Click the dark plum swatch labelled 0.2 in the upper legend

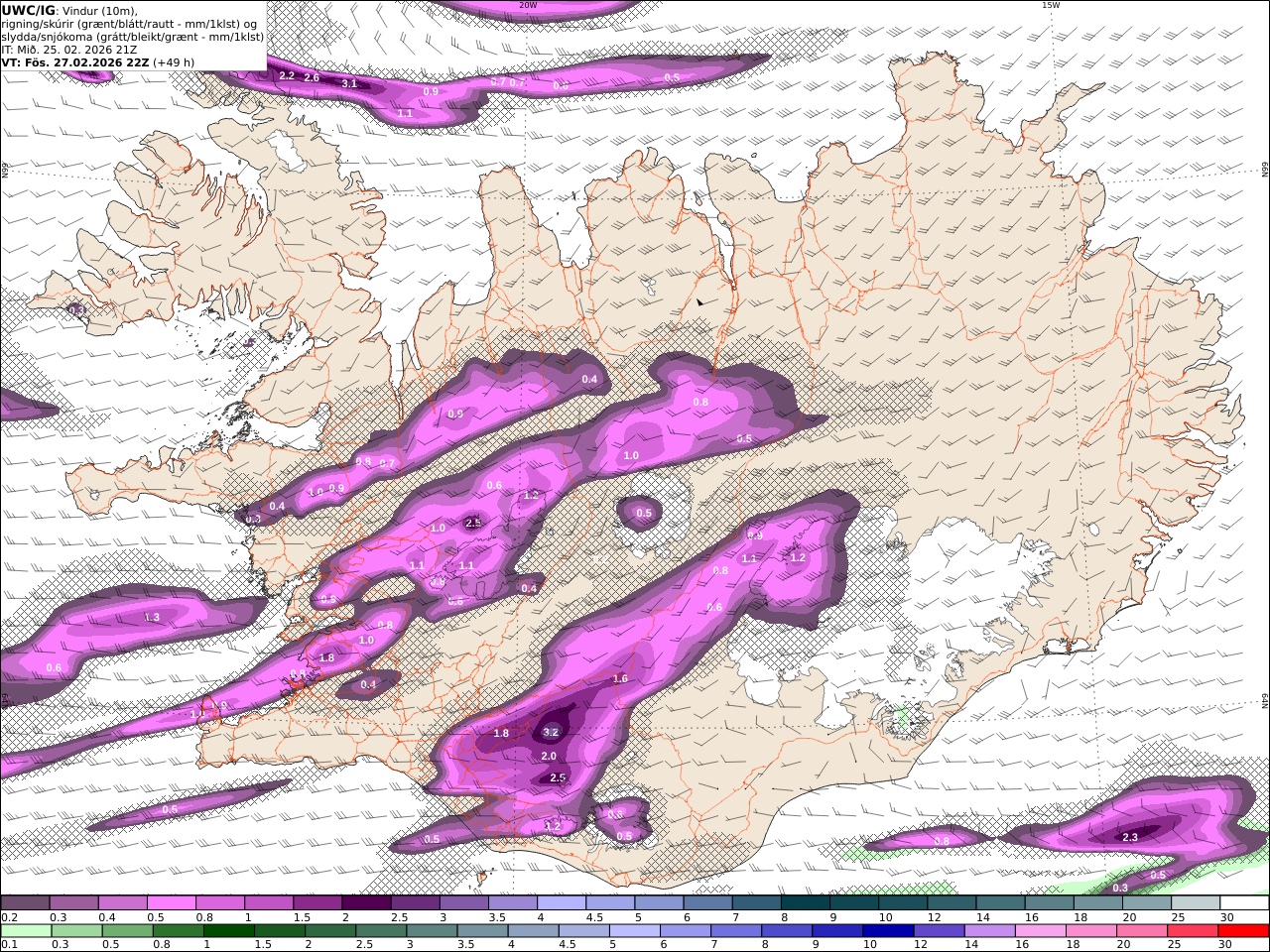pyautogui.click(x=26, y=903)
